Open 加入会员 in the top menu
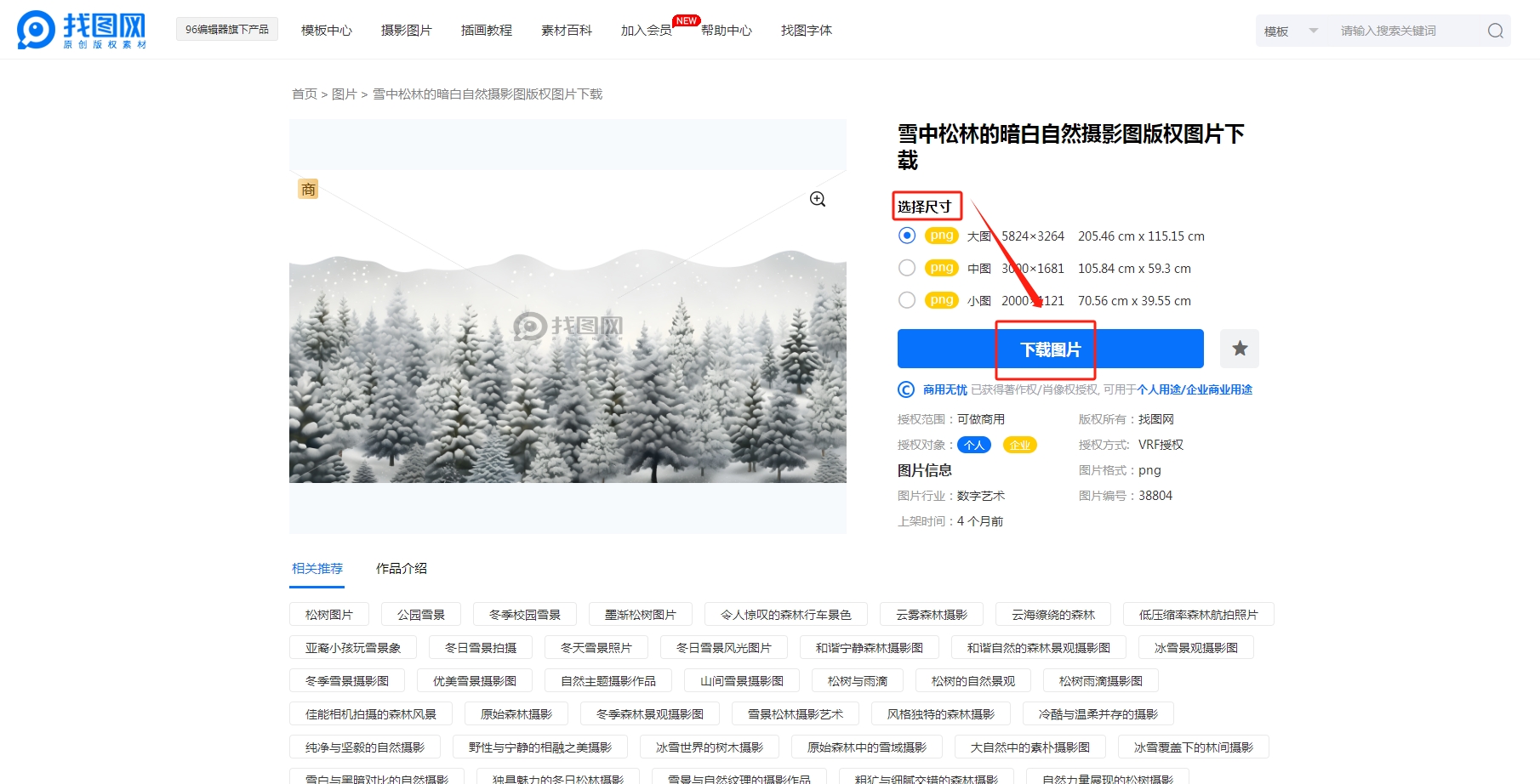The height and width of the screenshot is (784, 1540). click(647, 31)
